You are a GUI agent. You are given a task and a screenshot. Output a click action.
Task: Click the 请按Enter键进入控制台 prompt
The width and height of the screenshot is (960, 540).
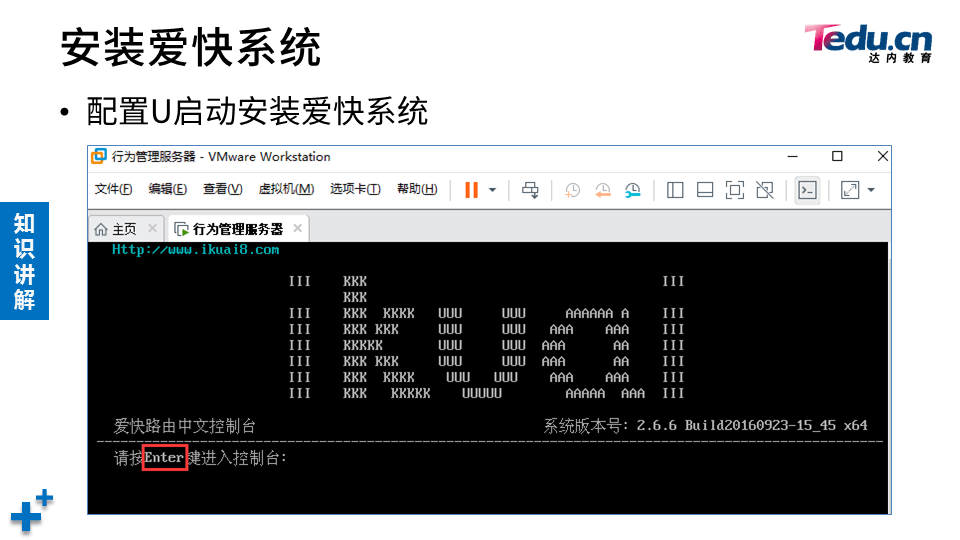(x=200, y=458)
